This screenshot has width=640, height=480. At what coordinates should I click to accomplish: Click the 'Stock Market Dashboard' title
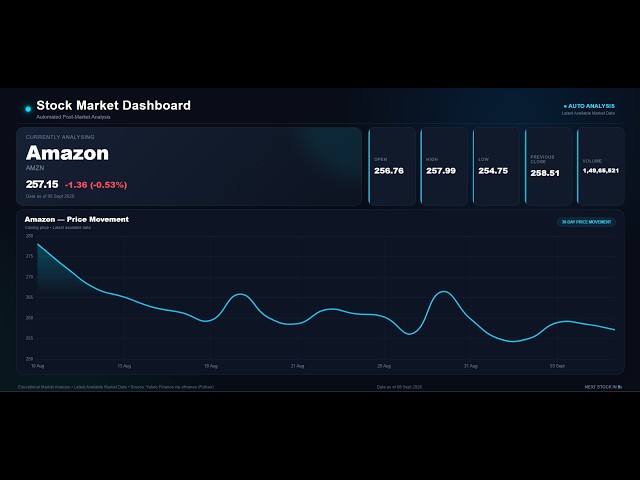[113, 105]
